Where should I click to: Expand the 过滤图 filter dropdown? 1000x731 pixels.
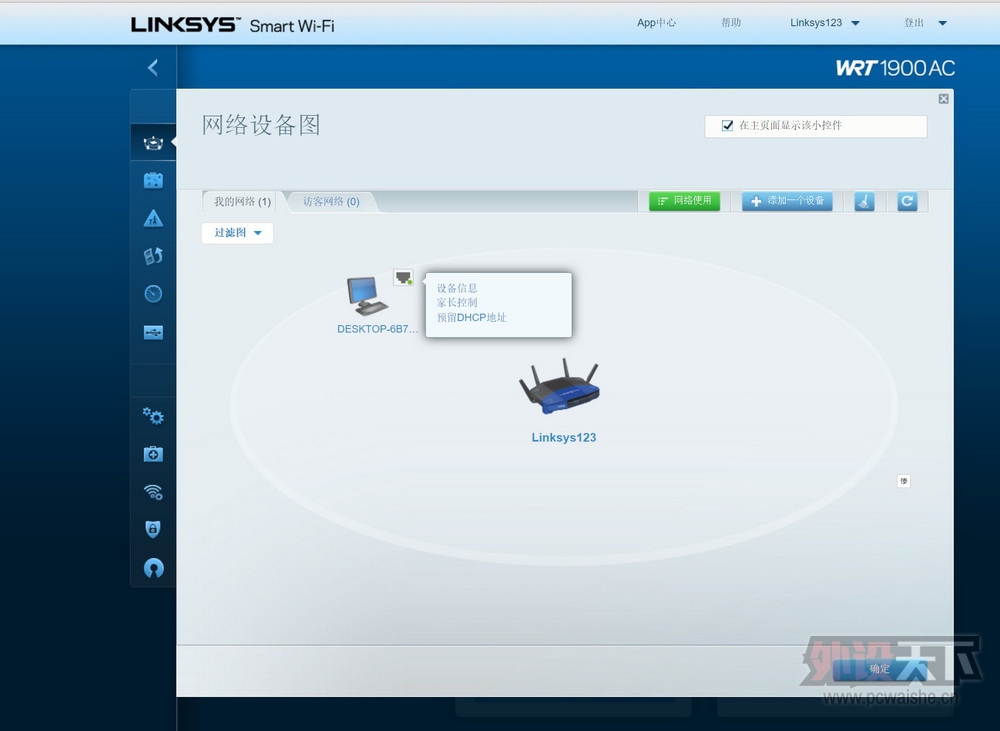237,233
